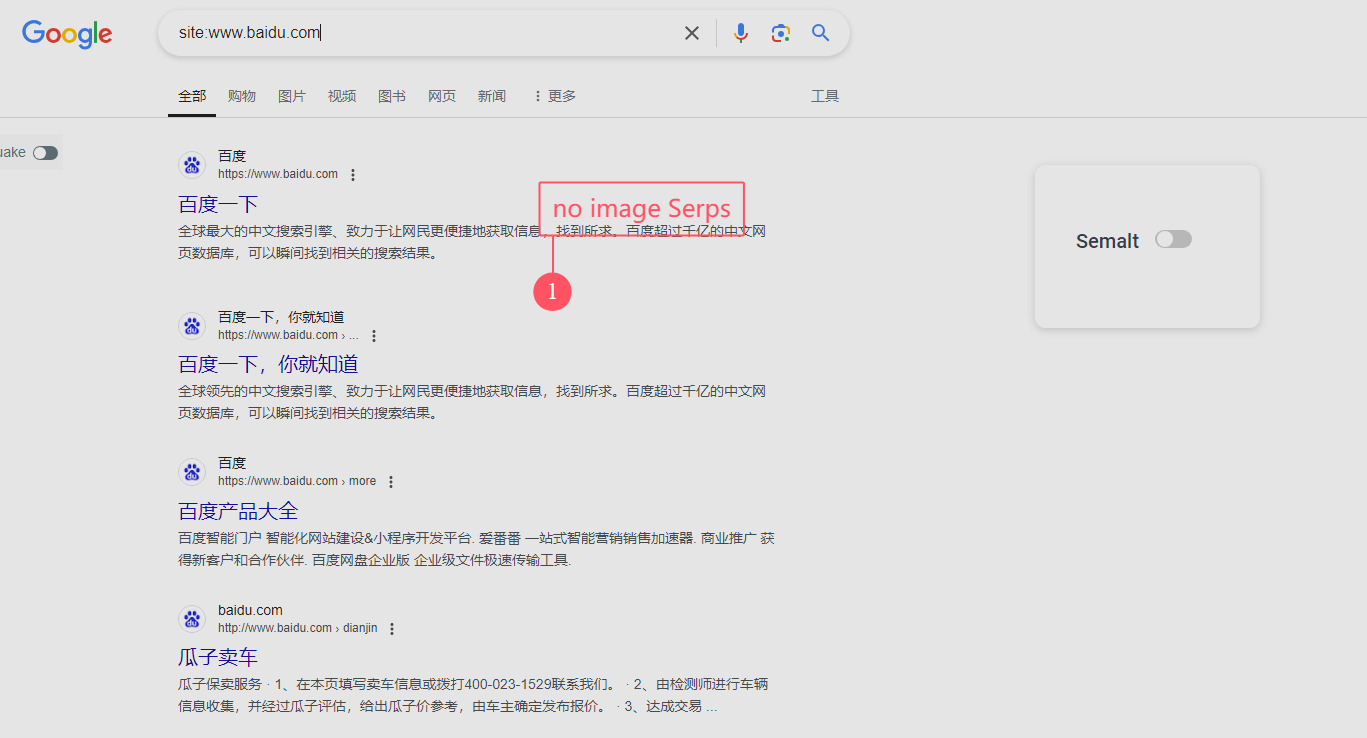Expand the 更多 more menu
The image size is (1367, 738).
click(x=554, y=96)
